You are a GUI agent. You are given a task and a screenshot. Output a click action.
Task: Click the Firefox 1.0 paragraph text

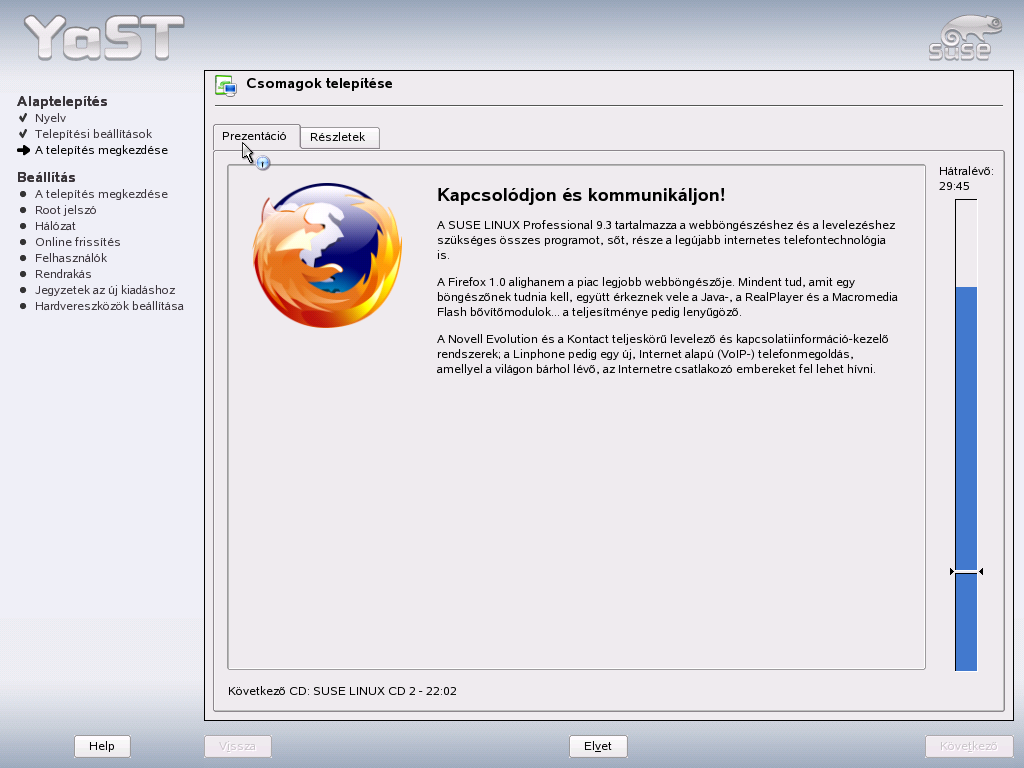(x=667, y=297)
